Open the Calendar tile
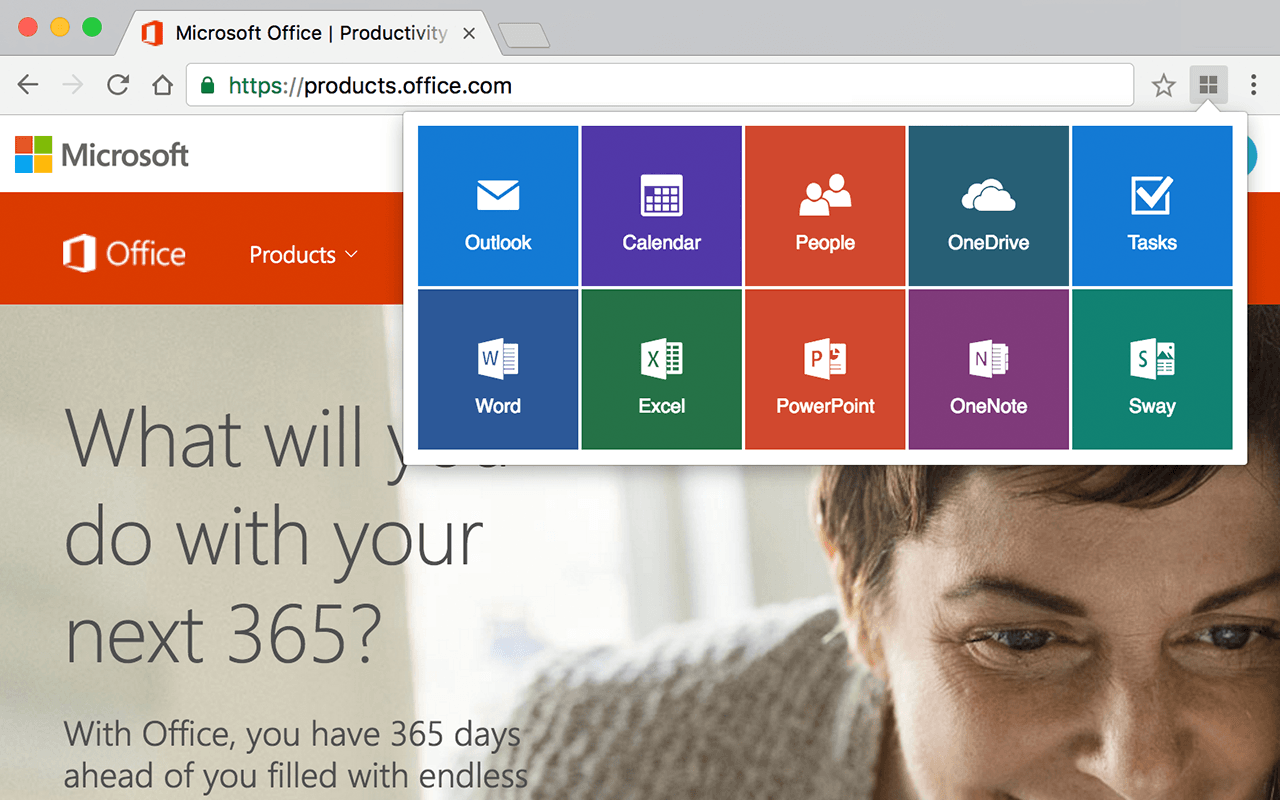The image size is (1280, 800). [662, 206]
